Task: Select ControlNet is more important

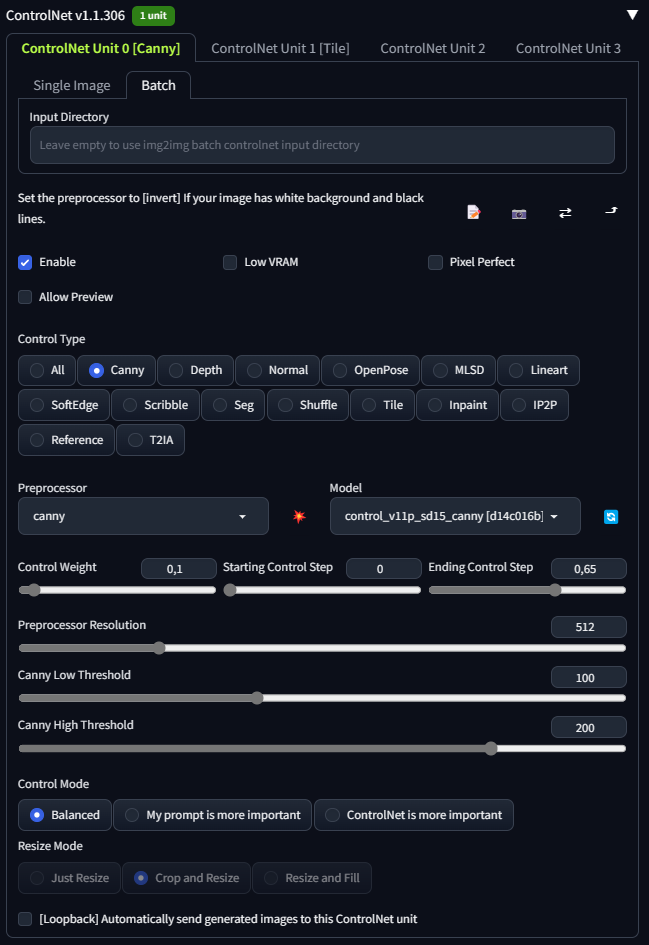Action: pyautogui.click(x=414, y=815)
